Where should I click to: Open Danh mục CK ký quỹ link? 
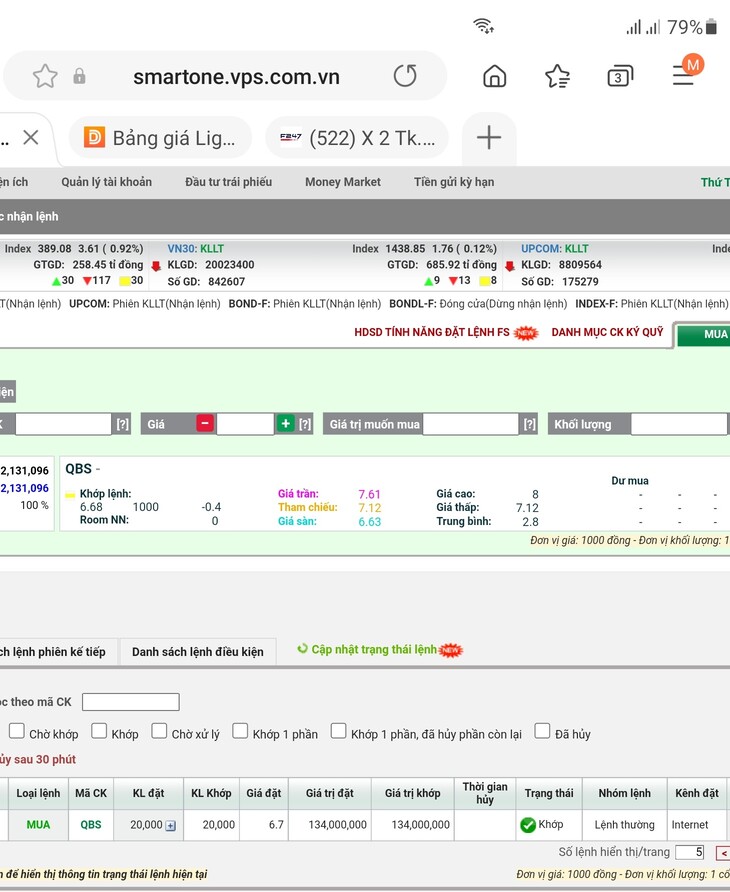(x=607, y=332)
